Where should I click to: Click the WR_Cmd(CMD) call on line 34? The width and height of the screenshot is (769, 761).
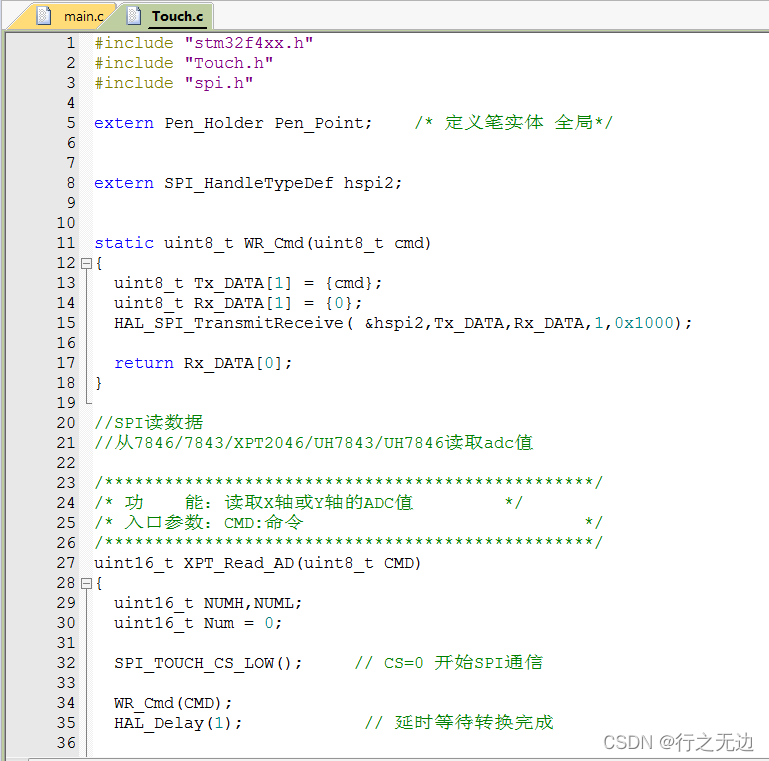click(x=173, y=703)
